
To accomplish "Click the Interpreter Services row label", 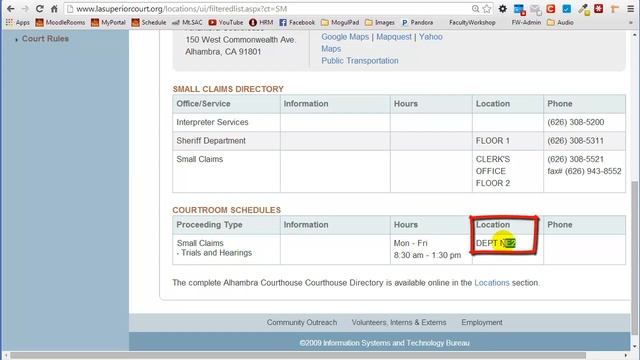I will click(212, 122).
